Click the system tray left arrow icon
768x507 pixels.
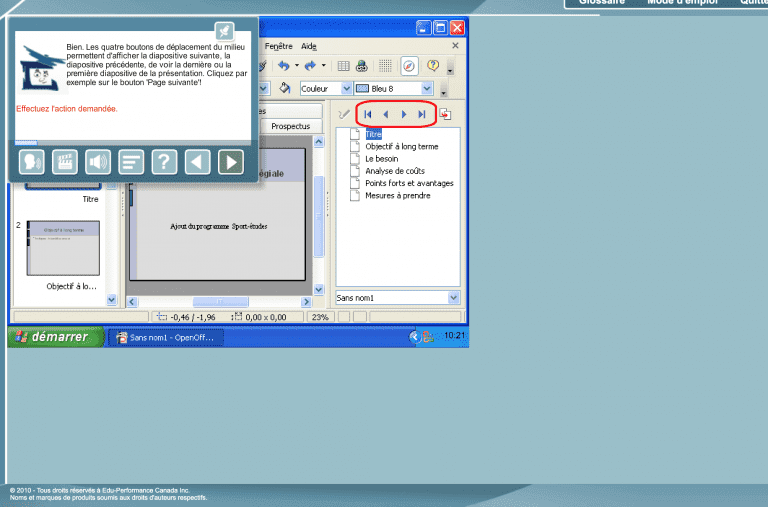pos(414,337)
